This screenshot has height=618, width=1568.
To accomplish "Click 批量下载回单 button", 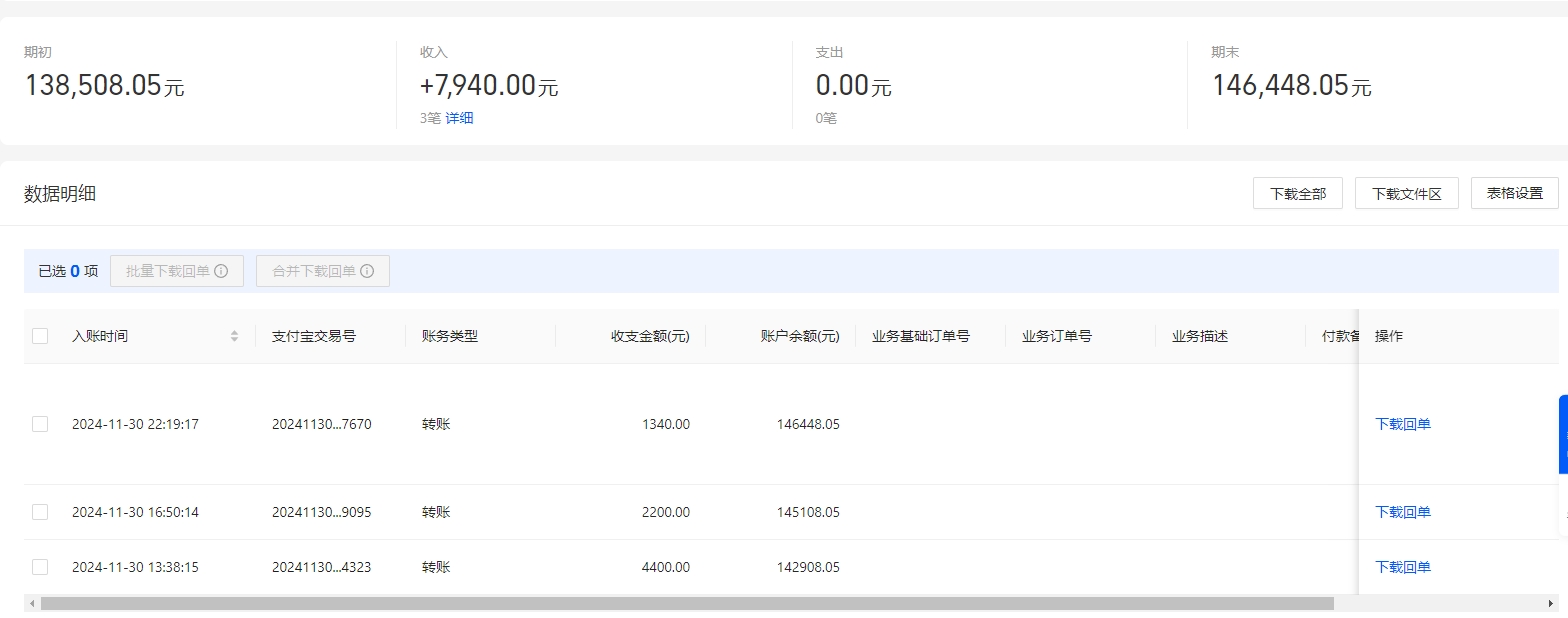I will click(177, 271).
